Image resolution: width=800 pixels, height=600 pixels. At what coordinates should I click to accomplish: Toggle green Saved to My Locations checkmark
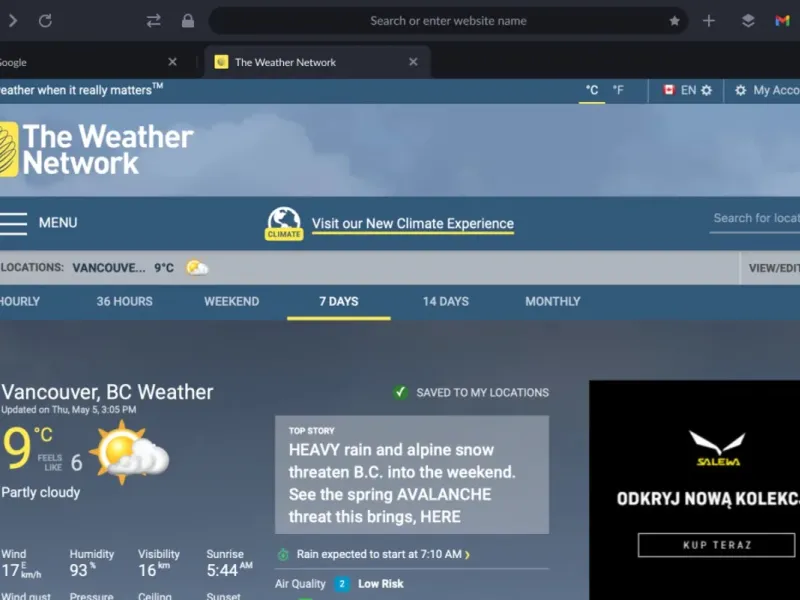(x=401, y=392)
